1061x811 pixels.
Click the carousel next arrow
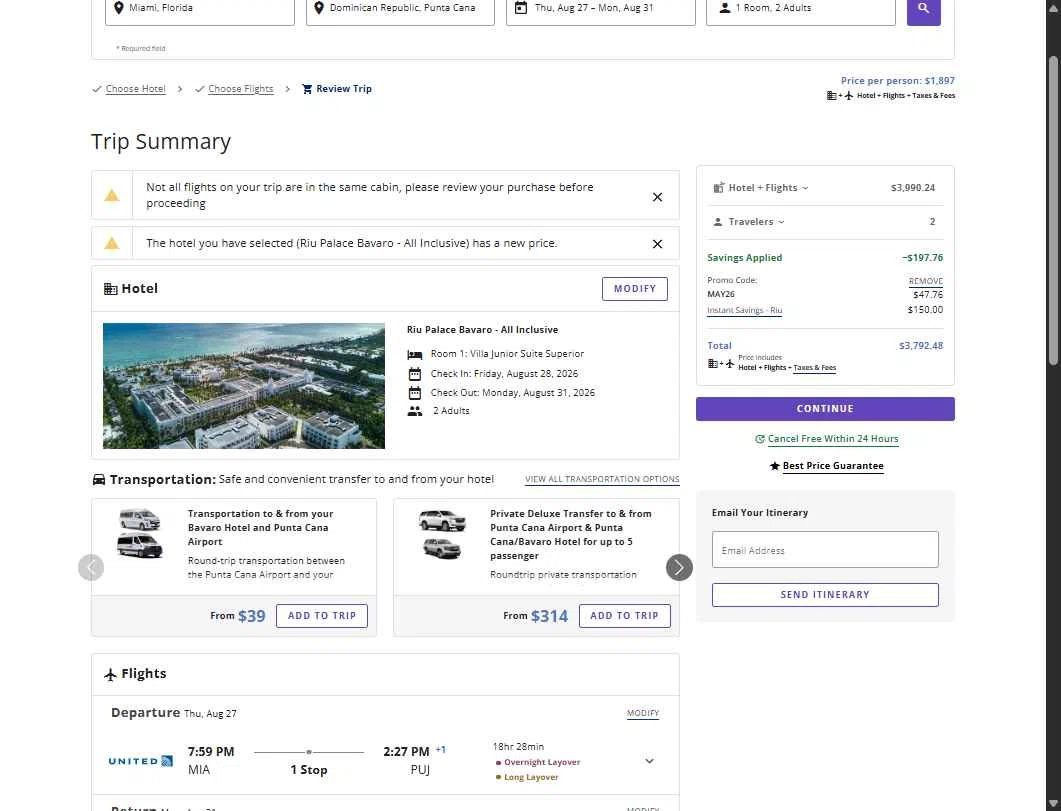click(x=679, y=567)
